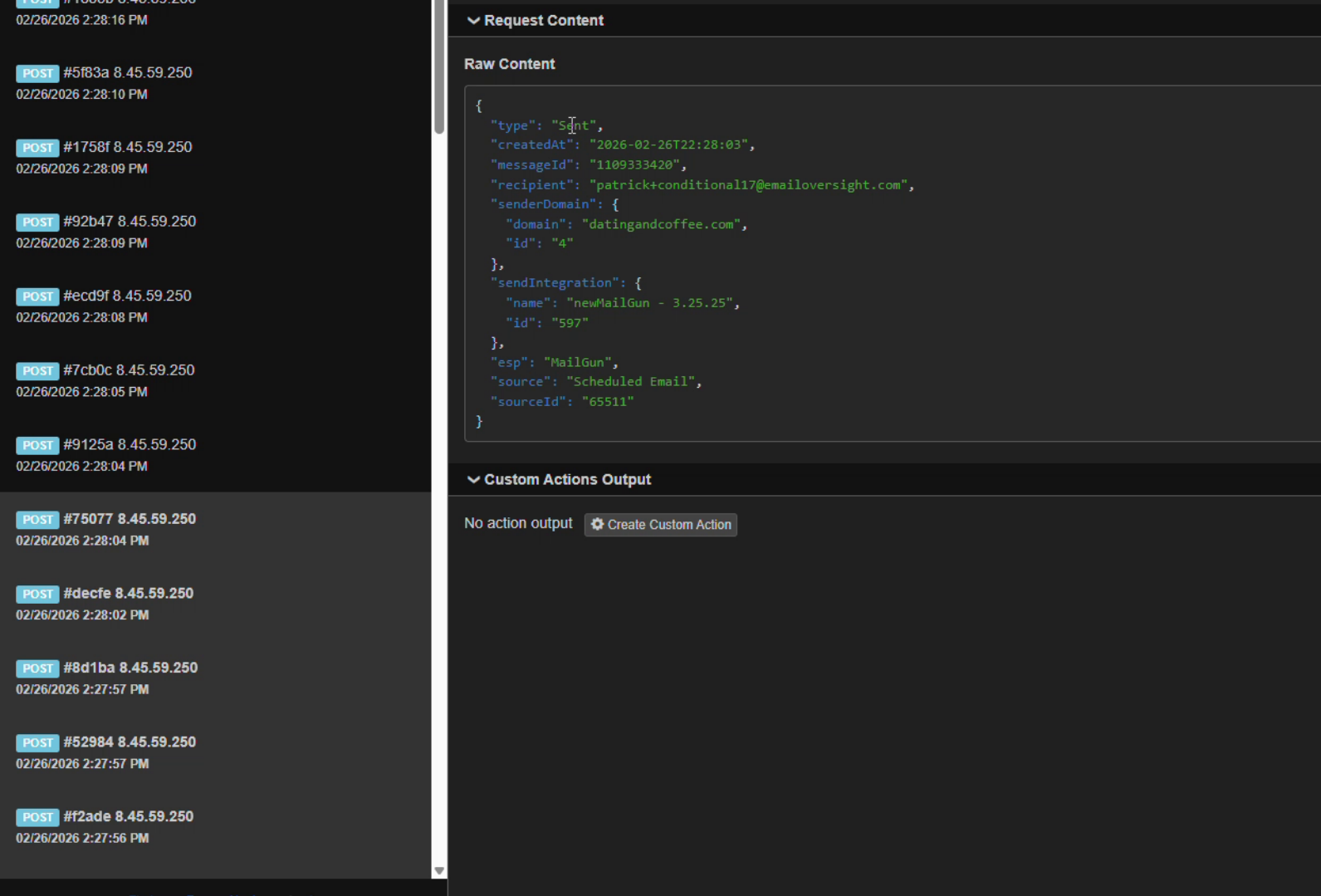Click the messageId value 1109333420
This screenshot has height=896, width=1321.
(634, 164)
